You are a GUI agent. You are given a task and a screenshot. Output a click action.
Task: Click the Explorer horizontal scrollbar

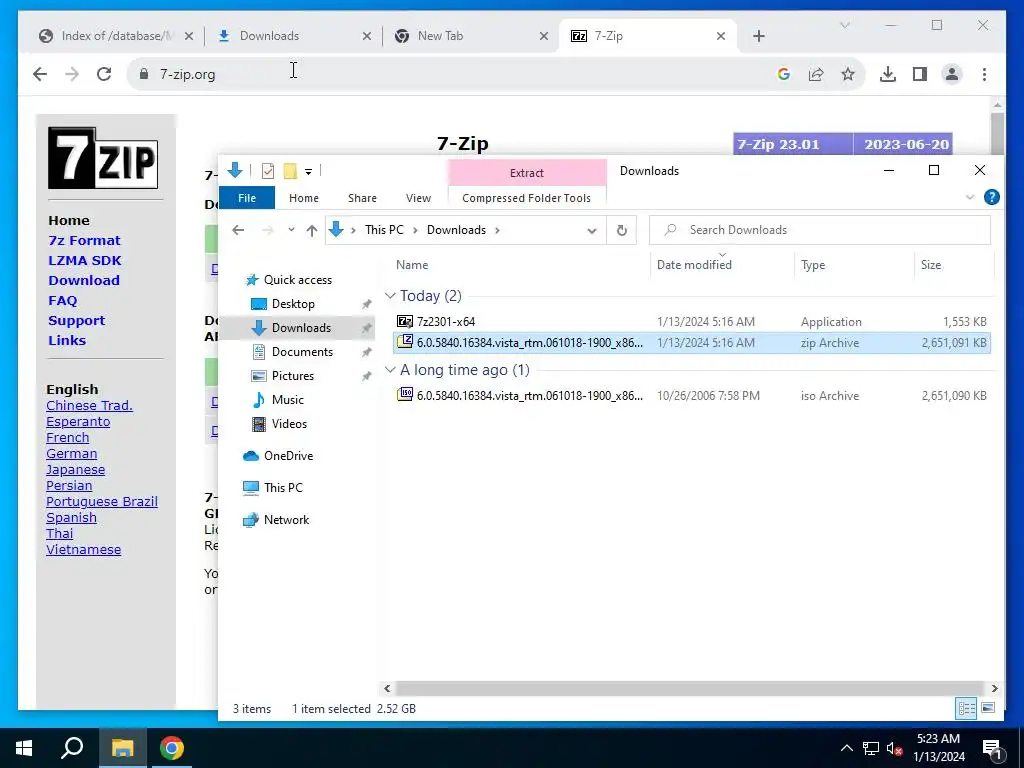[x=690, y=688]
